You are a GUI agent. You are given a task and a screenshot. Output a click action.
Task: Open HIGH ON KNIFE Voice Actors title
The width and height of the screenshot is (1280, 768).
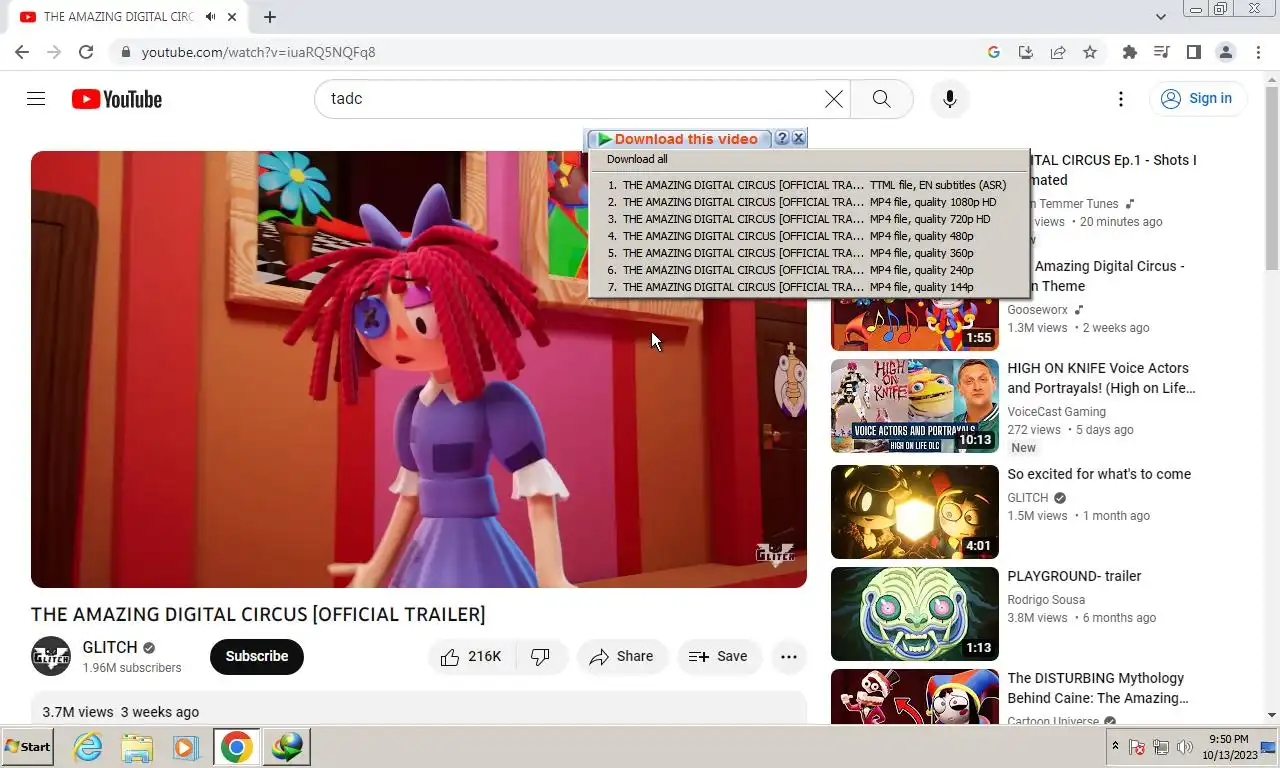[1101, 378]
